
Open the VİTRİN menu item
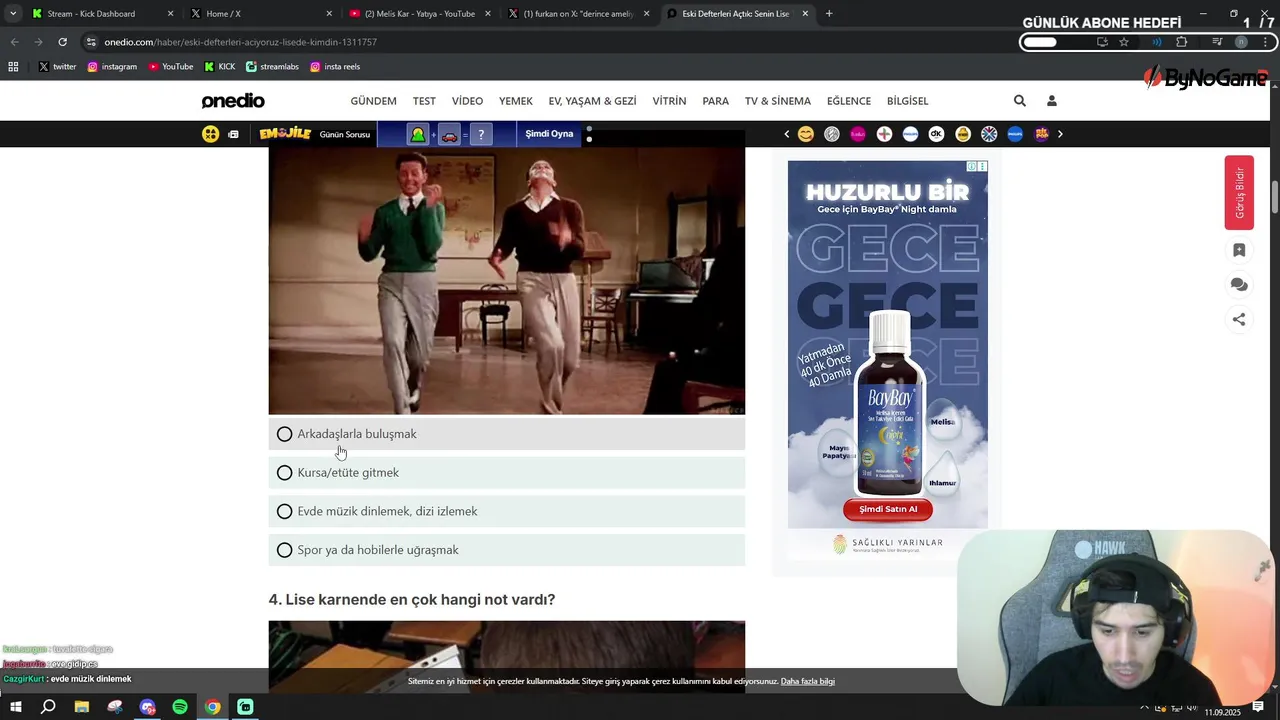coord(669,101)
